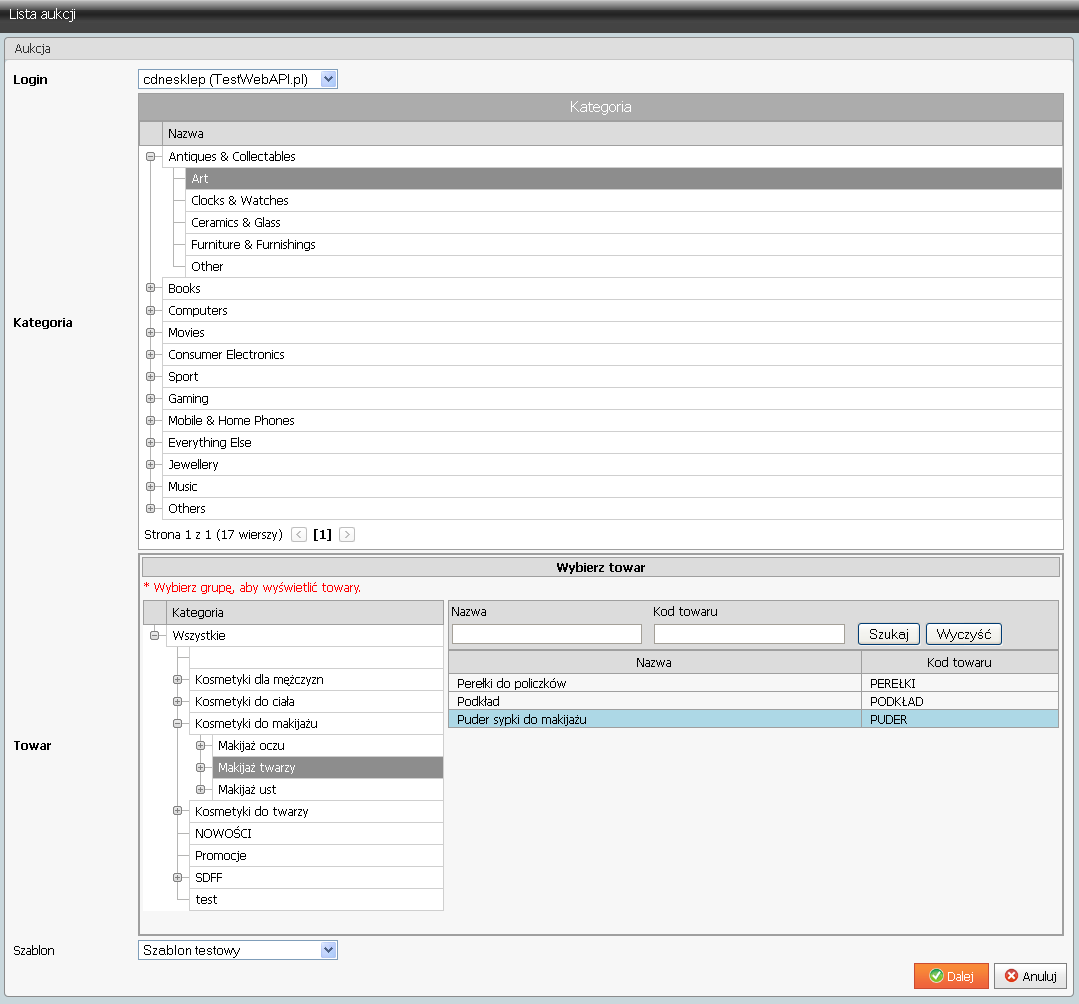Click the Wyczyść clear button
This screenshot has height=1004, width=1079.
point(963,634)
